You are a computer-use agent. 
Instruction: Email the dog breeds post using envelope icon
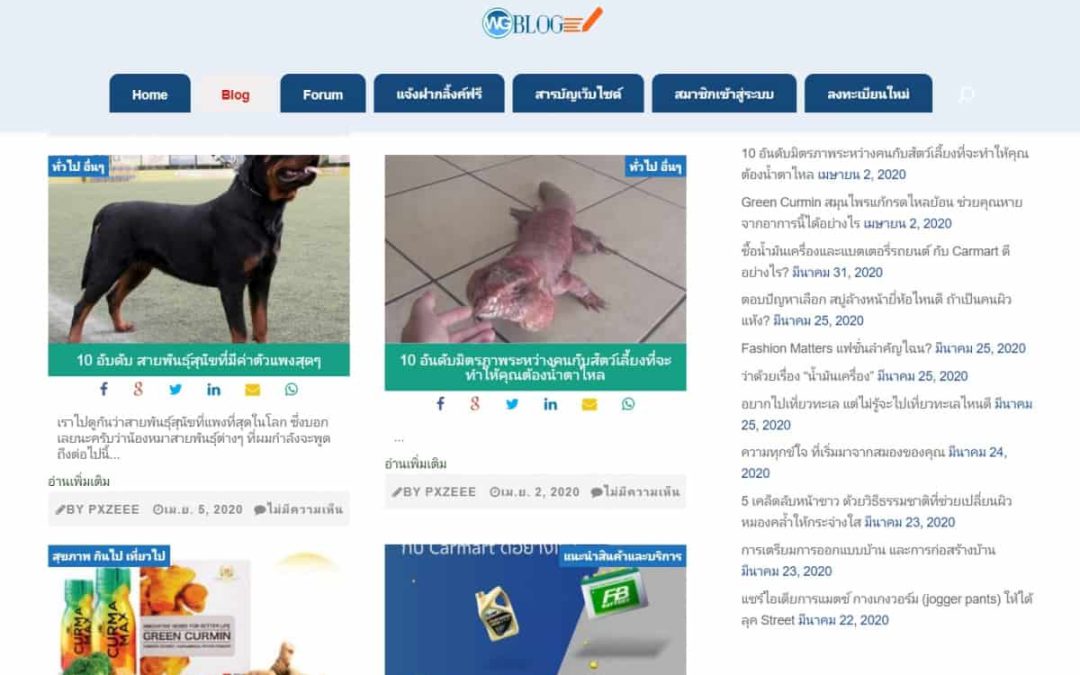pos(252,390)
